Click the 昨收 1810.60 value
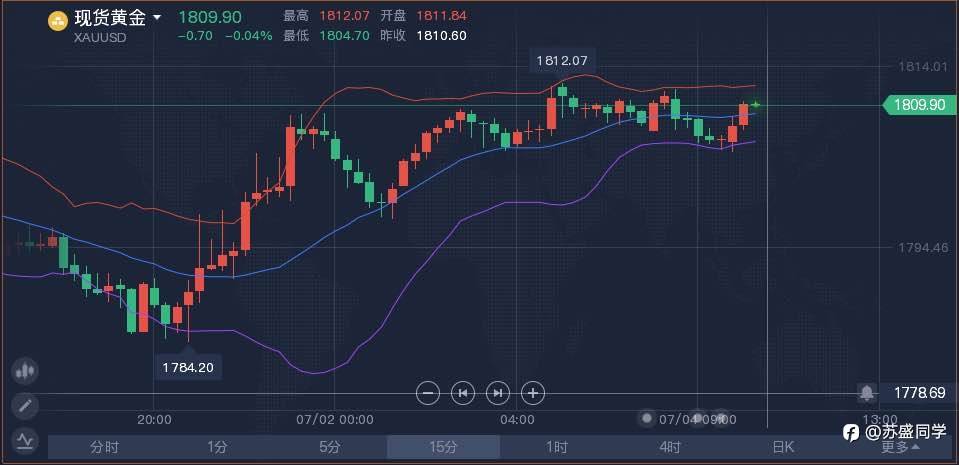 click(442, 35)
